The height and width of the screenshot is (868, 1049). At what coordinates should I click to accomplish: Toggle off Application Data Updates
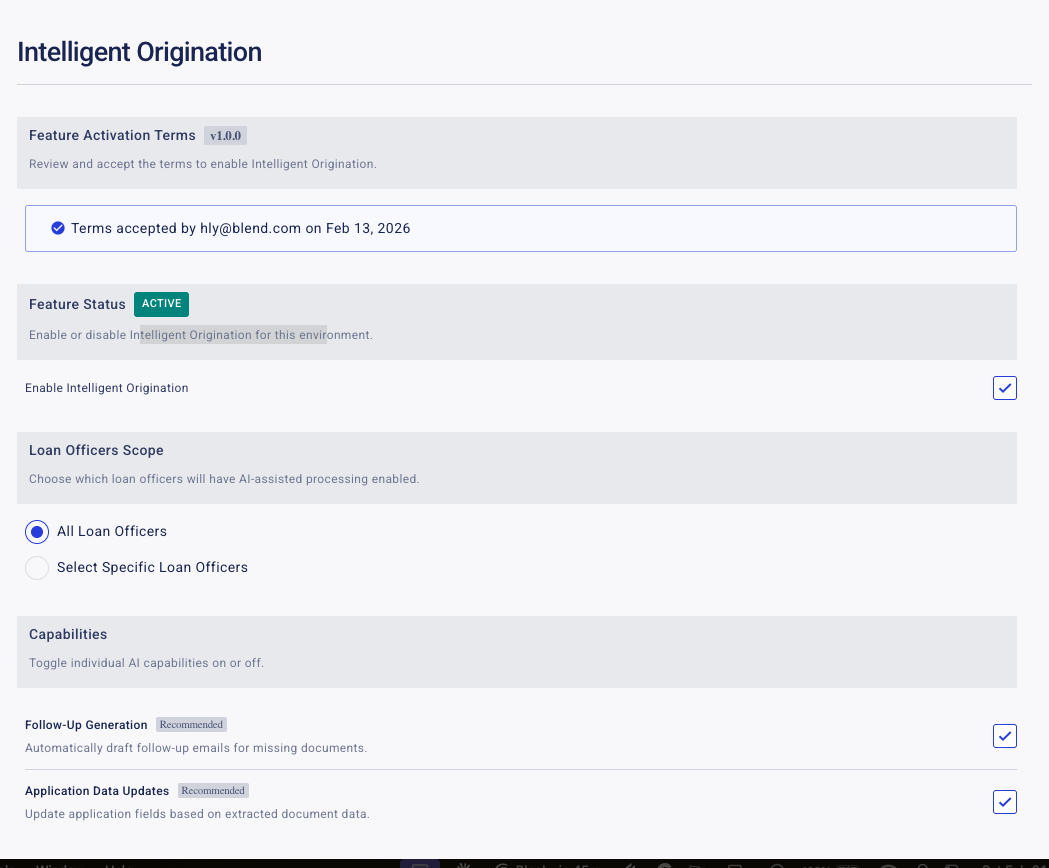(x=1004, y=801)
